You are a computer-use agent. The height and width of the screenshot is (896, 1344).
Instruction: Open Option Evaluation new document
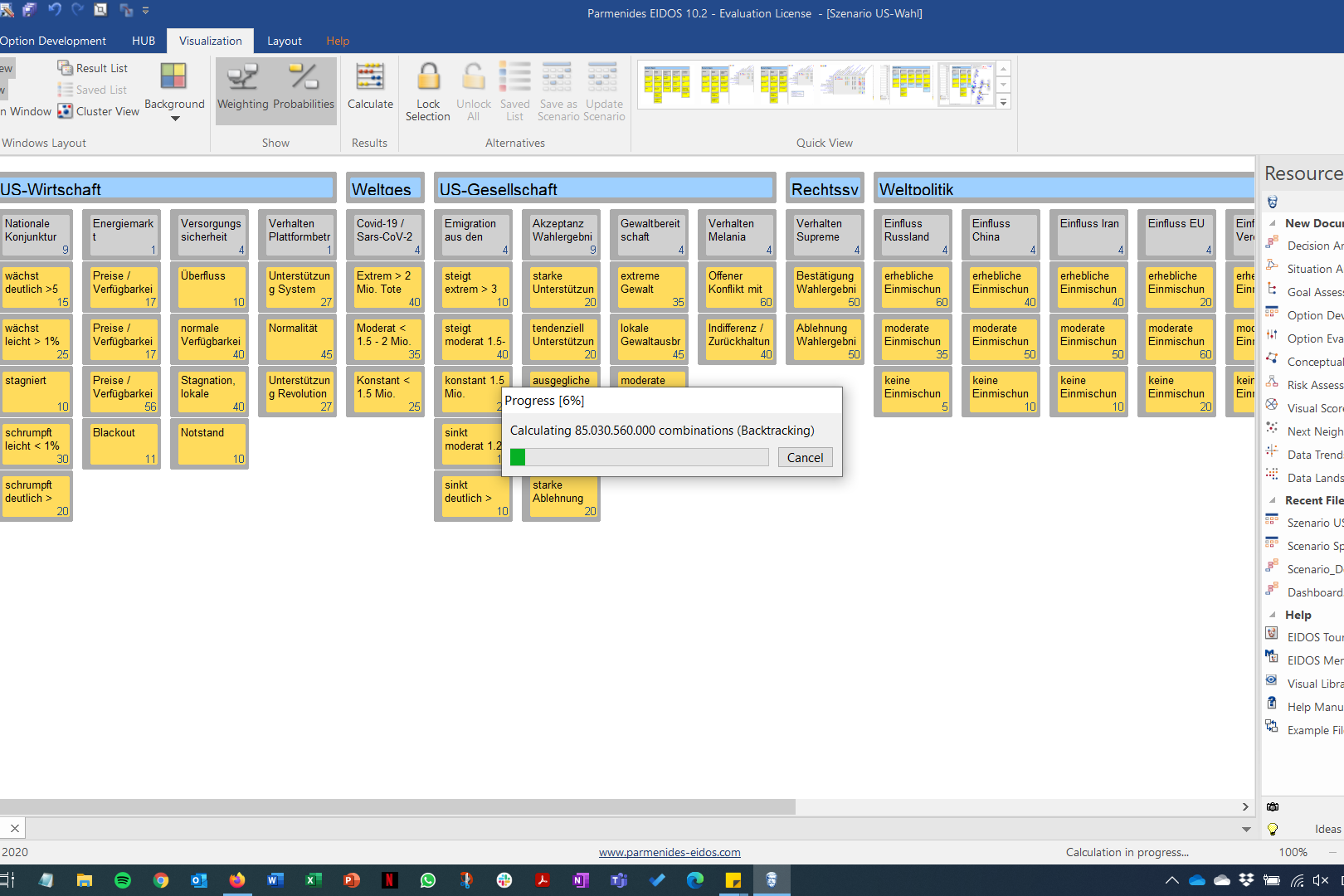[1304, 338]
